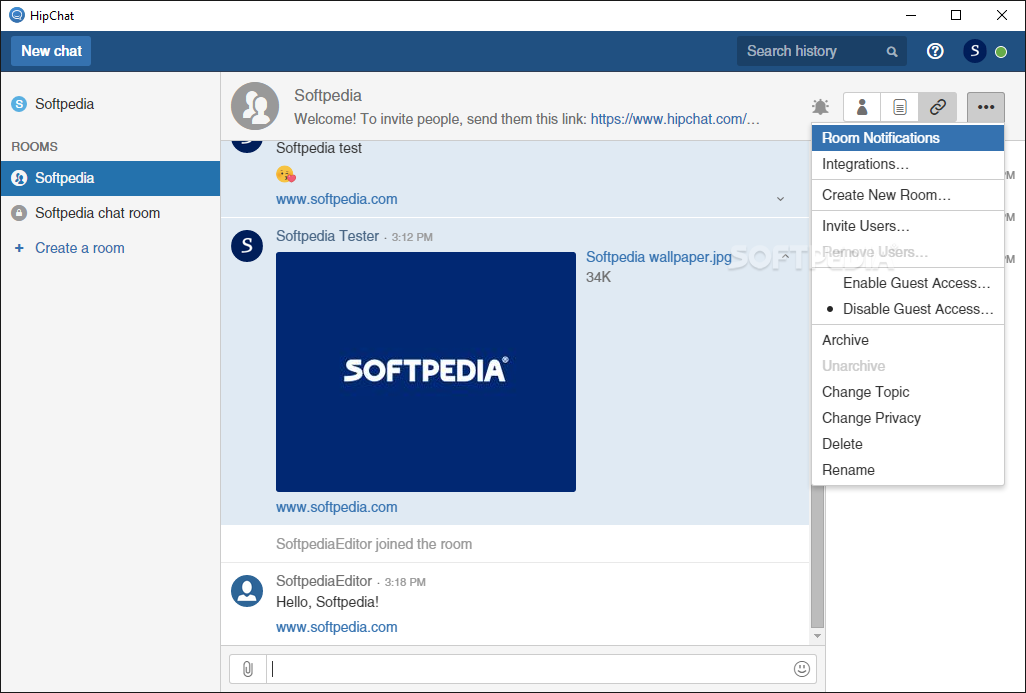The width and height of the screenshot is (1026, 693).
Task: Click the plus icon beside Create a room
Action: pos(19,248)
